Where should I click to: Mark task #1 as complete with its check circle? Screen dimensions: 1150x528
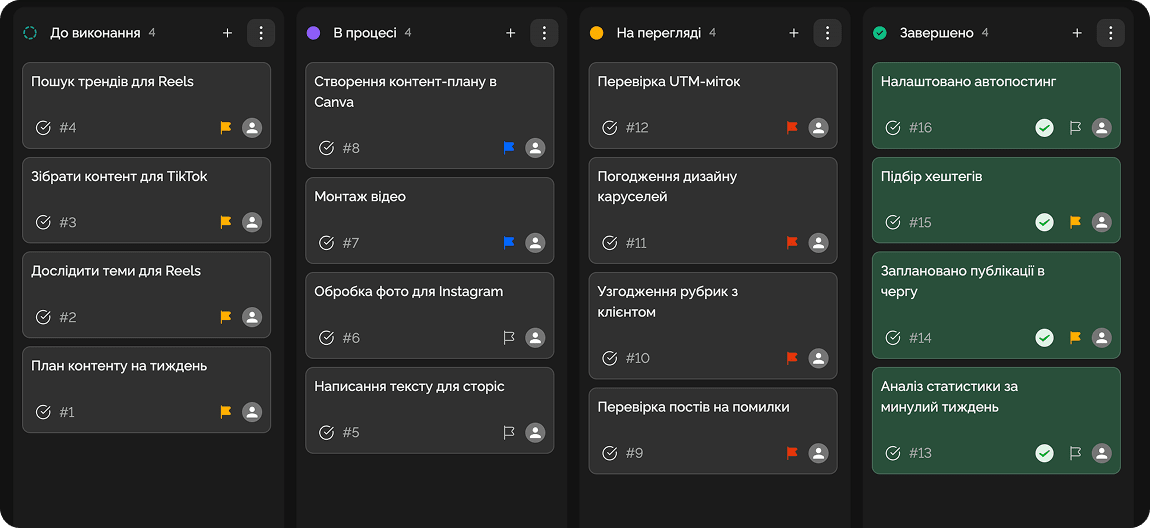43,412
